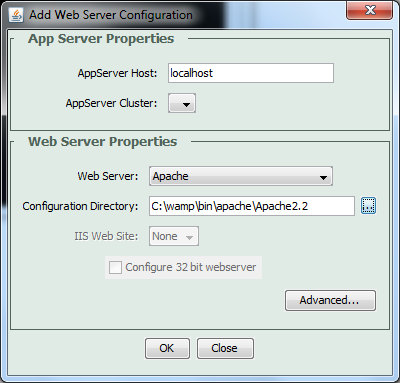Focus the AppServer Host localhost field
The width and height of the screenshot is (400, 383).
tap(251, 73)
